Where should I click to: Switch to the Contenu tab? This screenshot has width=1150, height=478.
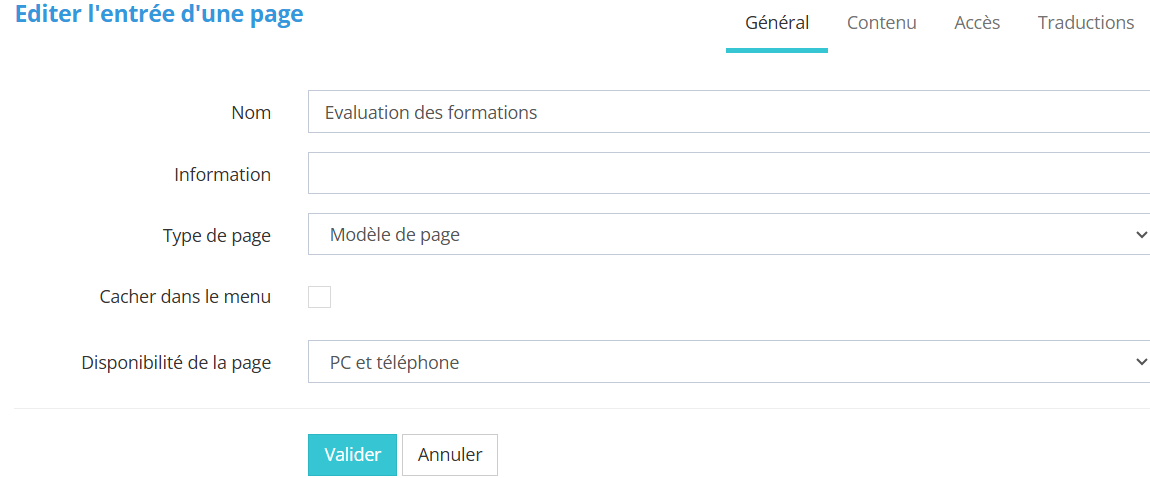[x=881, y=23]
